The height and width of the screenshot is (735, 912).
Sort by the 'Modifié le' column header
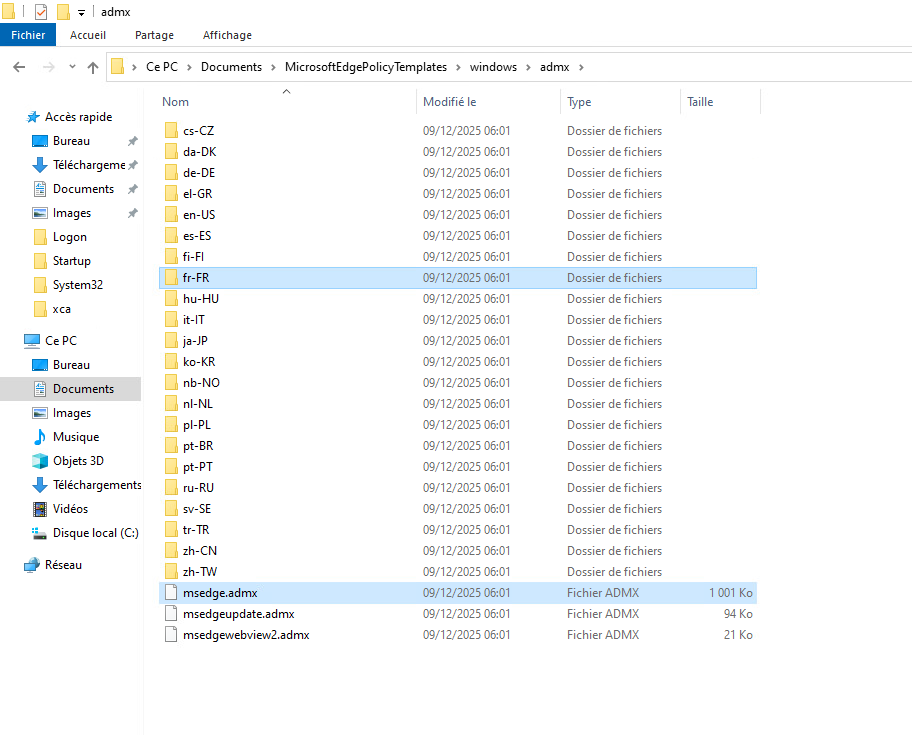point(449,102)
